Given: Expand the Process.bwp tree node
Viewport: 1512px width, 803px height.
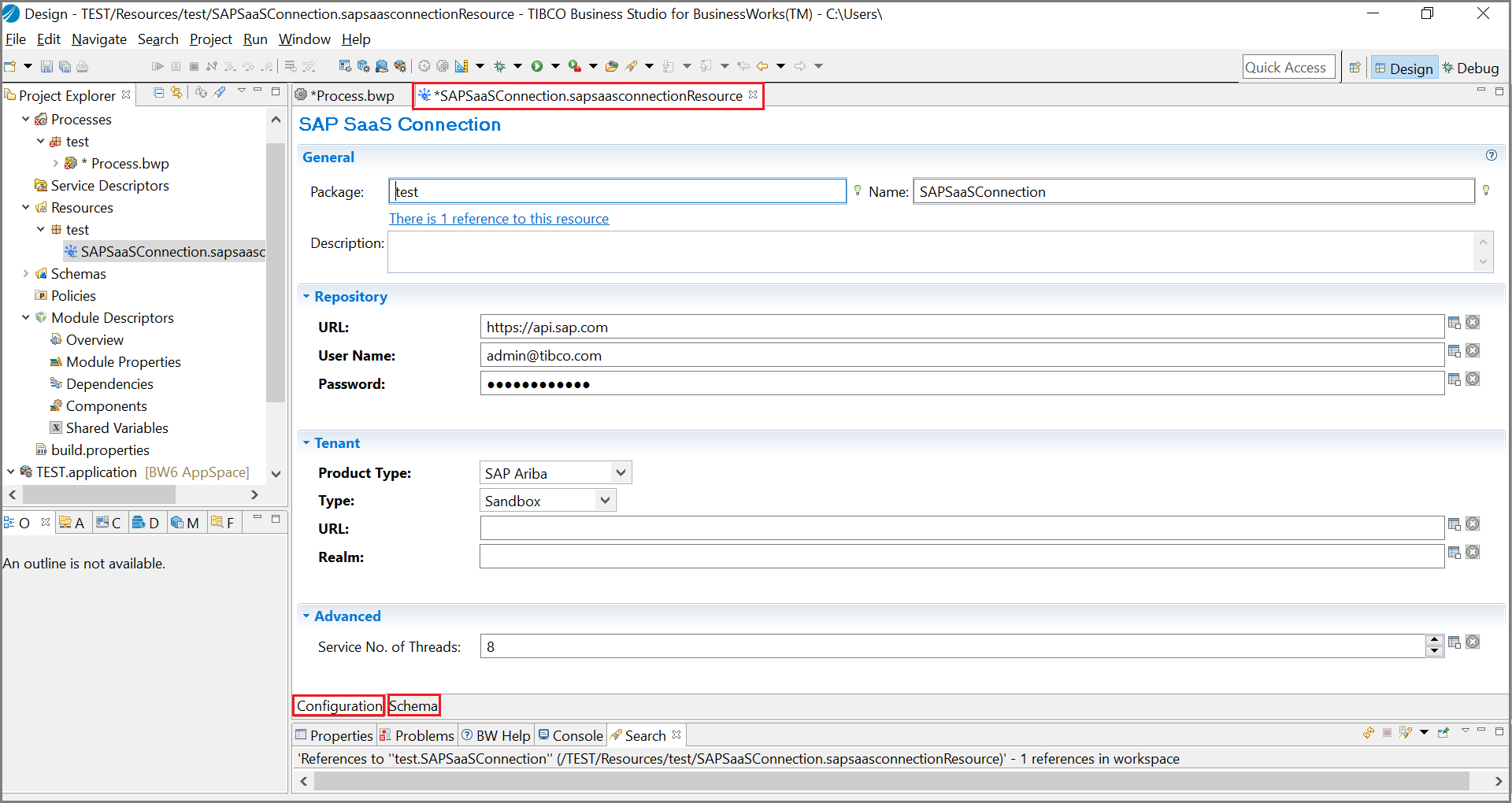Looking at the screenshot, I should pyautogui.click(x=55, y=164).
